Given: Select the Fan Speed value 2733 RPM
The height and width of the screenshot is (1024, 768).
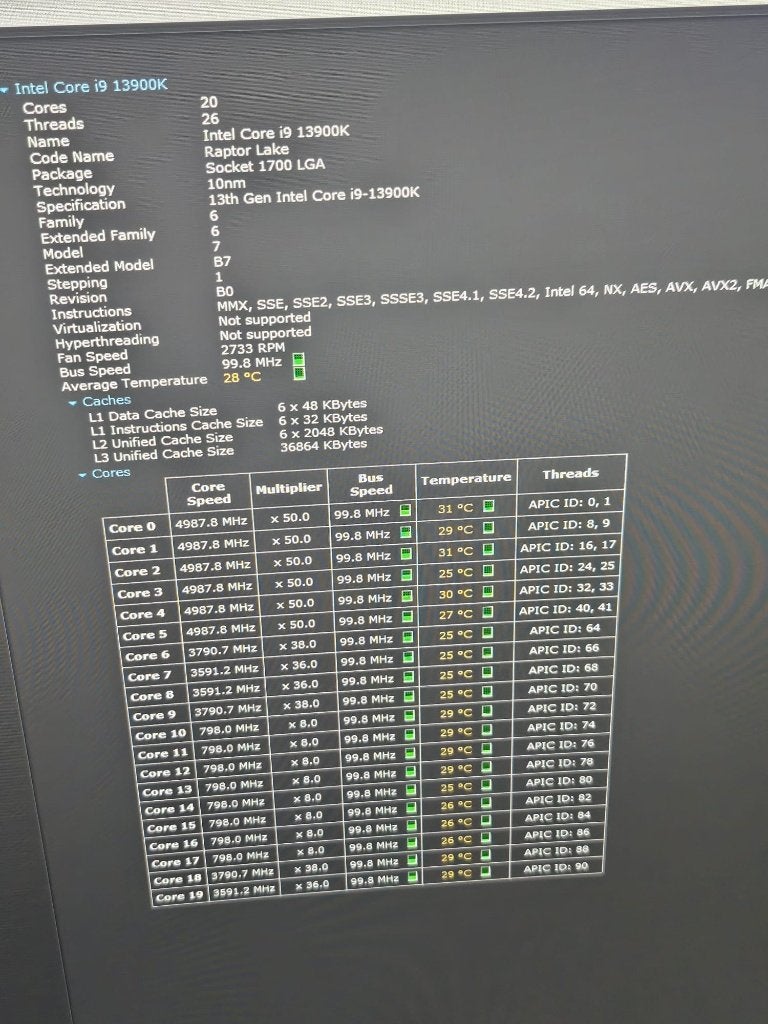Looking at the screenshot, I should (253, 348).
